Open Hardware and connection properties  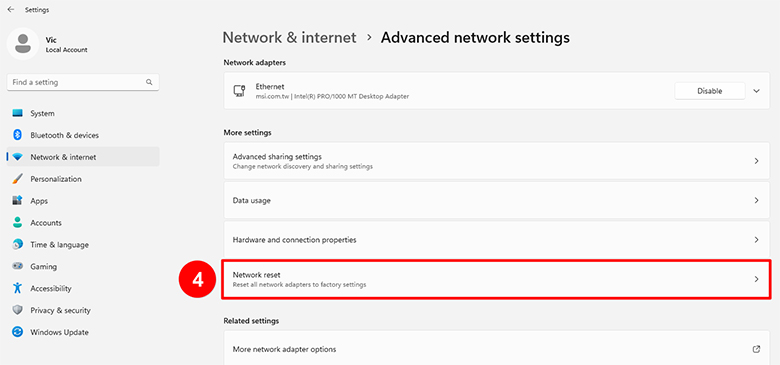pos(496,240)
